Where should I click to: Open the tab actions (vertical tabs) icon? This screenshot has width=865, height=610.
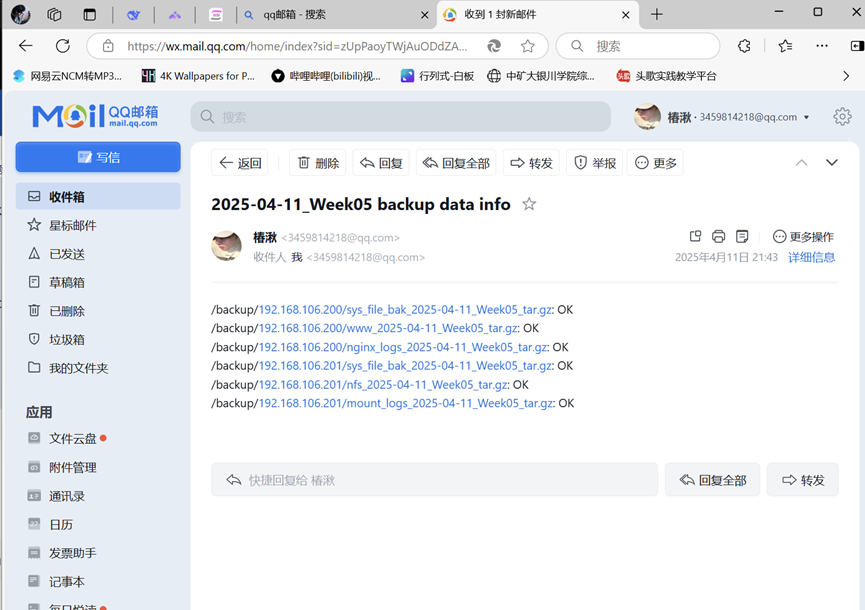(89, 14)
